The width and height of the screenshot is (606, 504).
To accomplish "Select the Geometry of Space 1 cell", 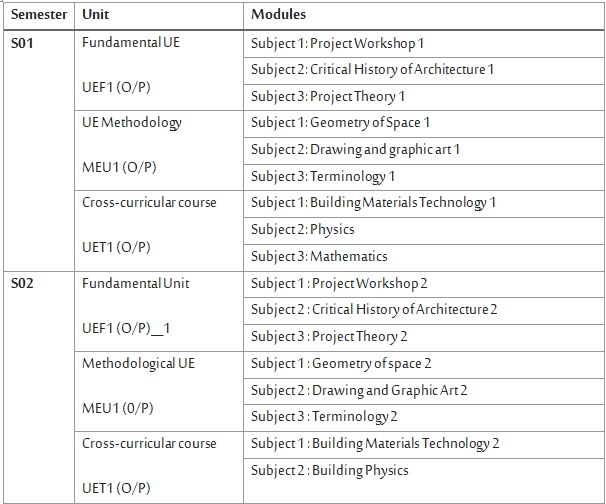I will click(341, 123).
